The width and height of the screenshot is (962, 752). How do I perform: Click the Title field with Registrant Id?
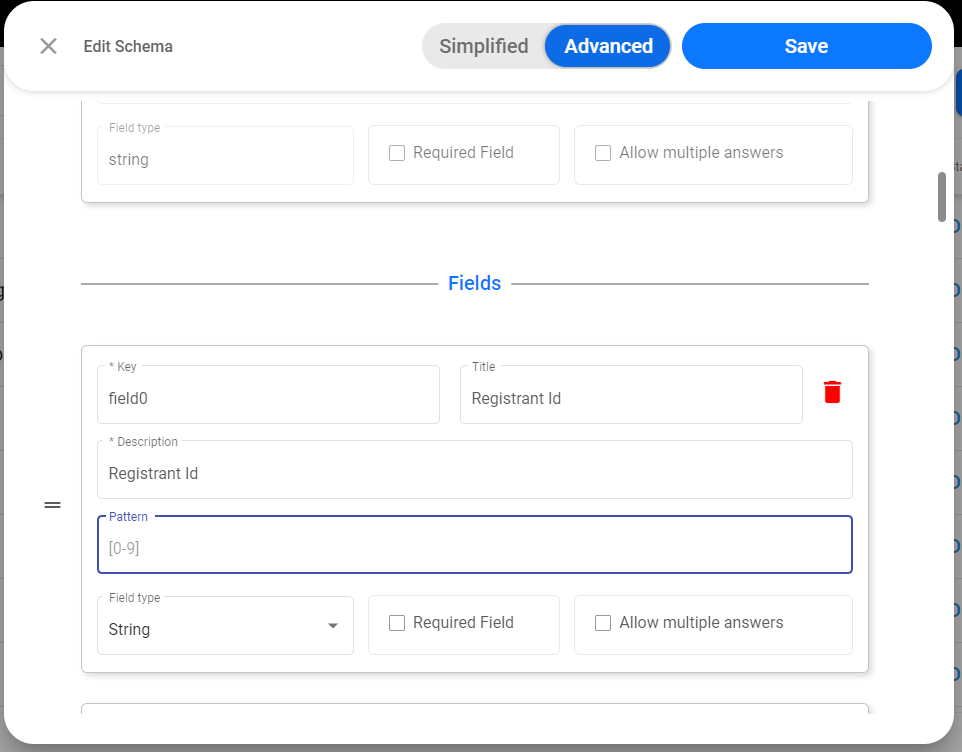[631, 394]
